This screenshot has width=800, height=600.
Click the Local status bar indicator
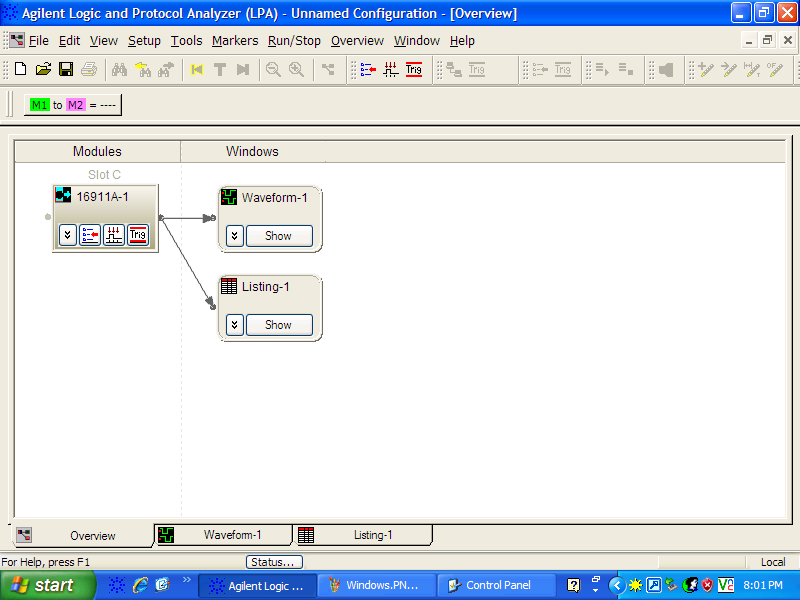point(772,562)
